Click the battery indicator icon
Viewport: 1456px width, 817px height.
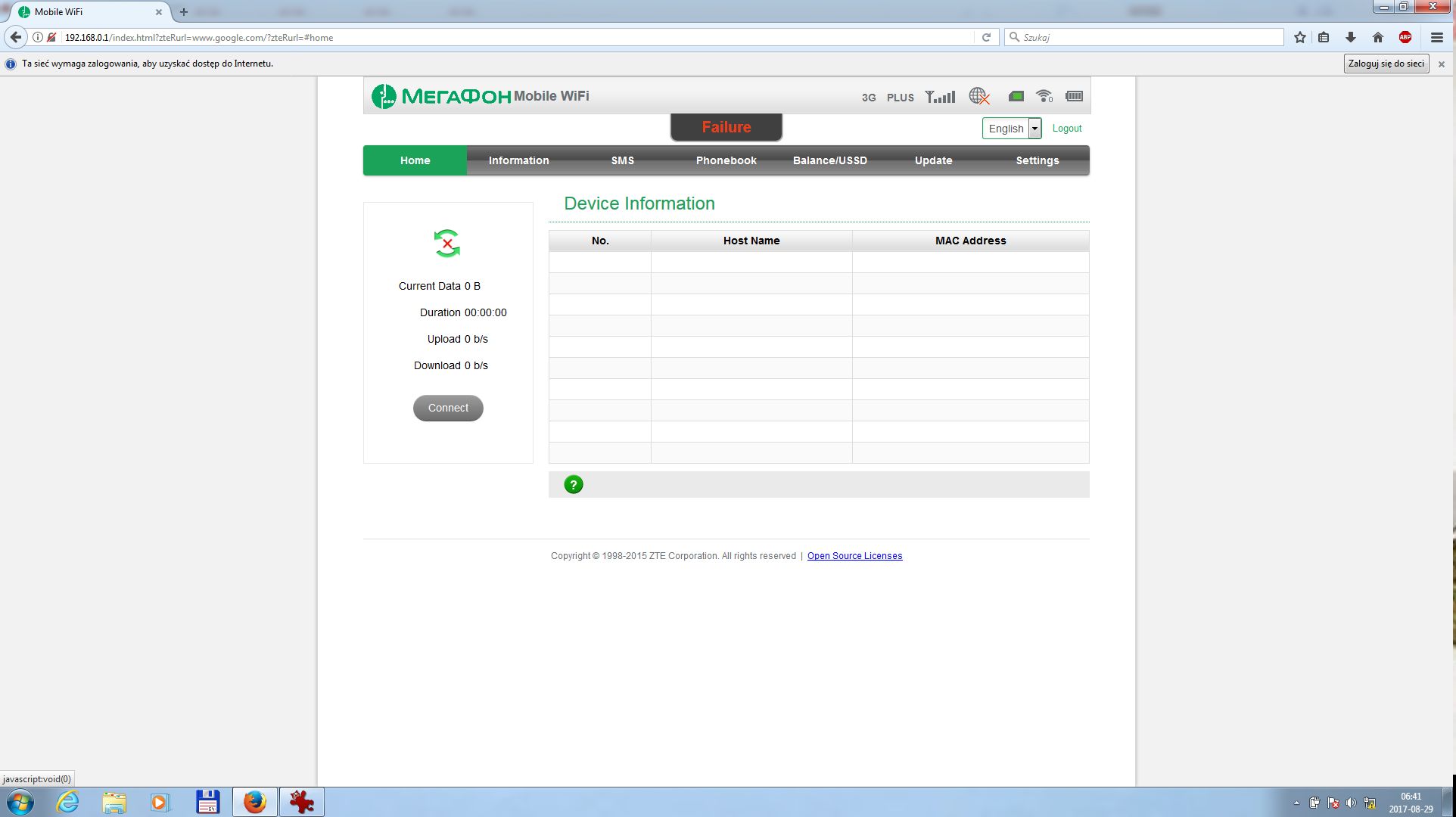1074,96
